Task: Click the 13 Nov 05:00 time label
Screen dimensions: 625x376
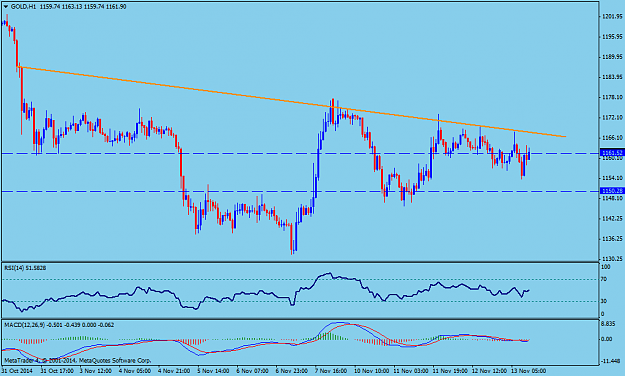Action: click(529, 371)
